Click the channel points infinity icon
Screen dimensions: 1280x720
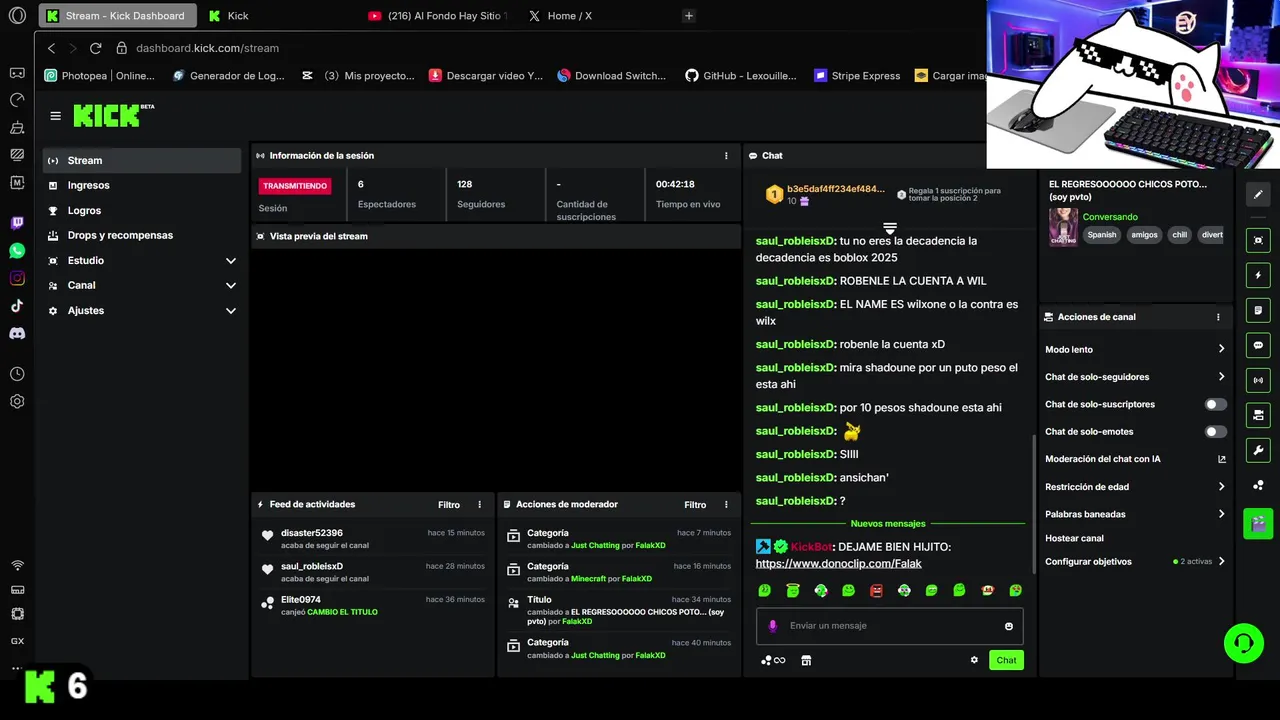click(773, 660)
